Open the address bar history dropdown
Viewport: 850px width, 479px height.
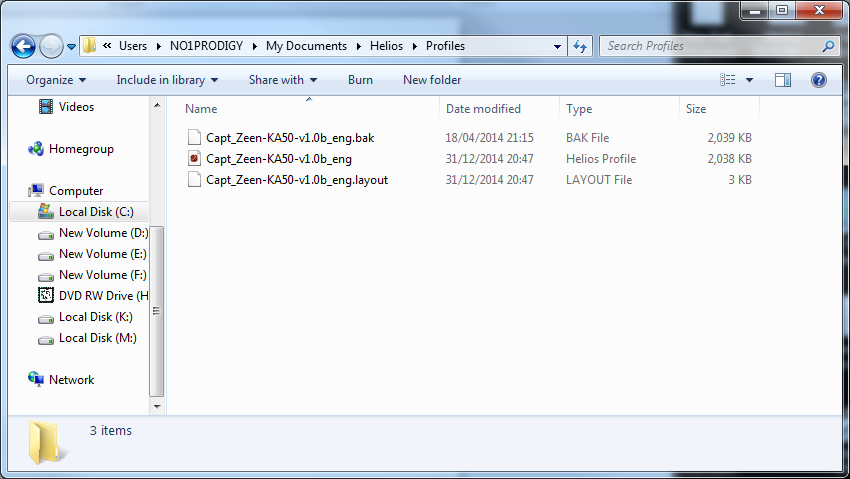(x=557, y=47)
